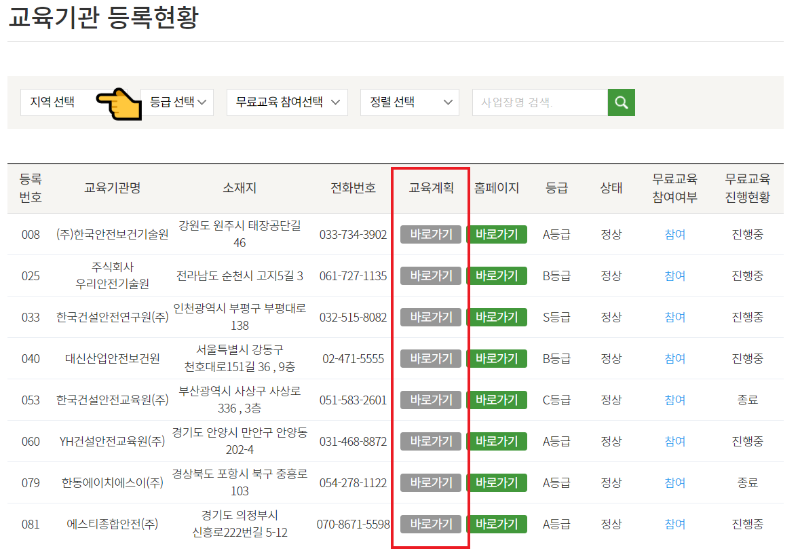
Task: Click 참여 link in row 040
Action: tap(674, 359)
